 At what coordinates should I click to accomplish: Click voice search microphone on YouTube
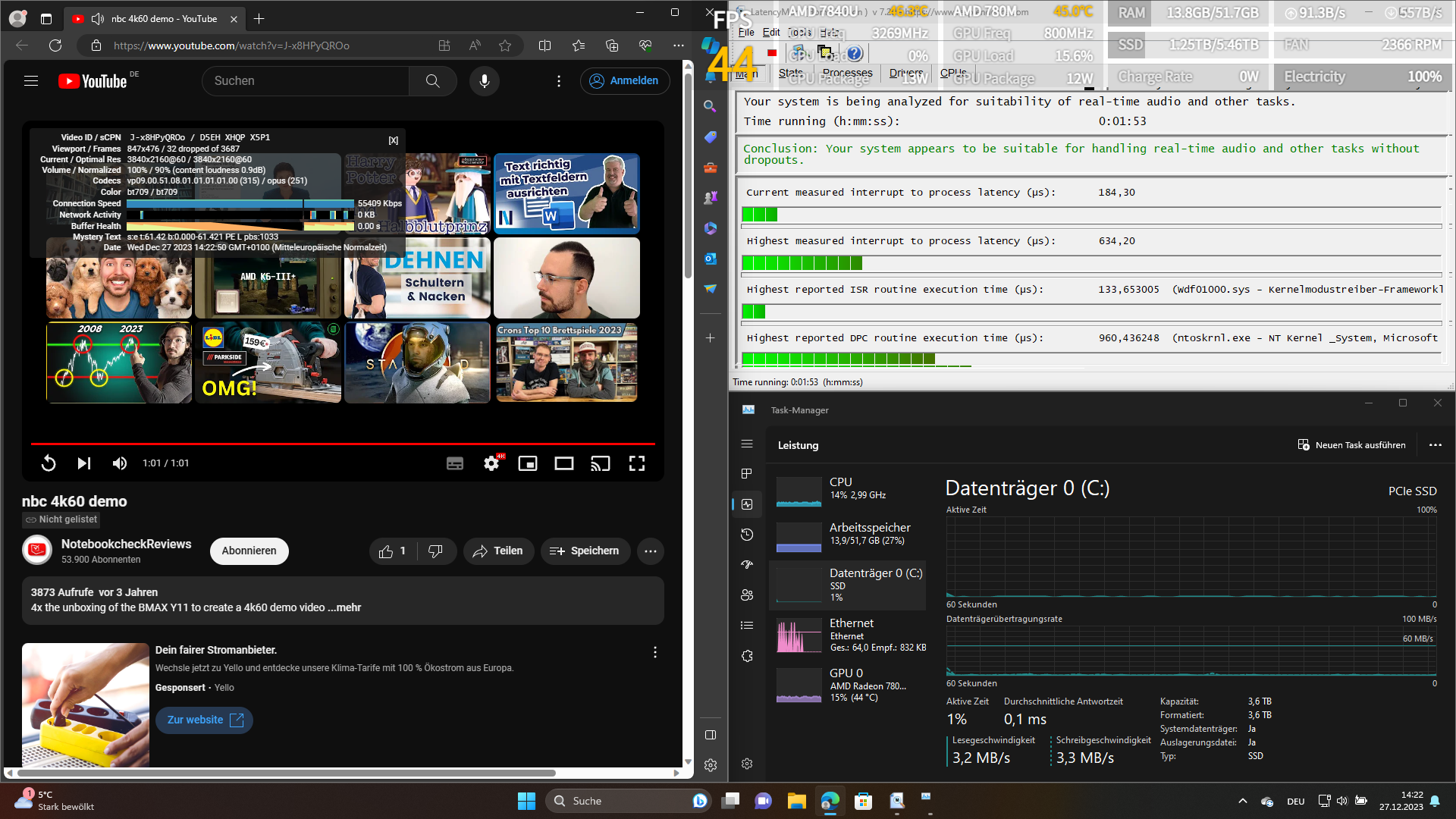pos(485,81)
